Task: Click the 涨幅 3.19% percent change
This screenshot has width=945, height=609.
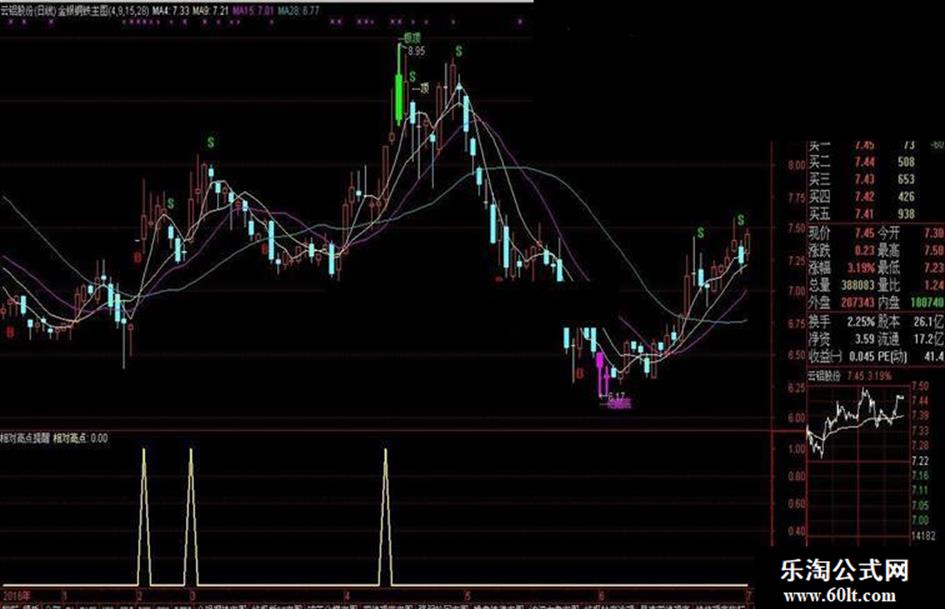Action: [x=860, y=268]
